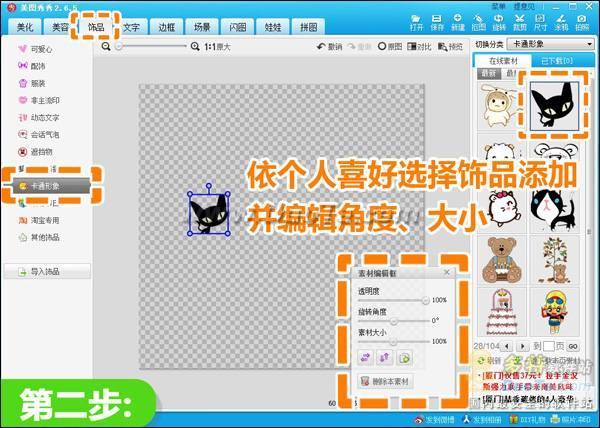
Task: Select the 饰品 tab
Action: tap(96, 26)
